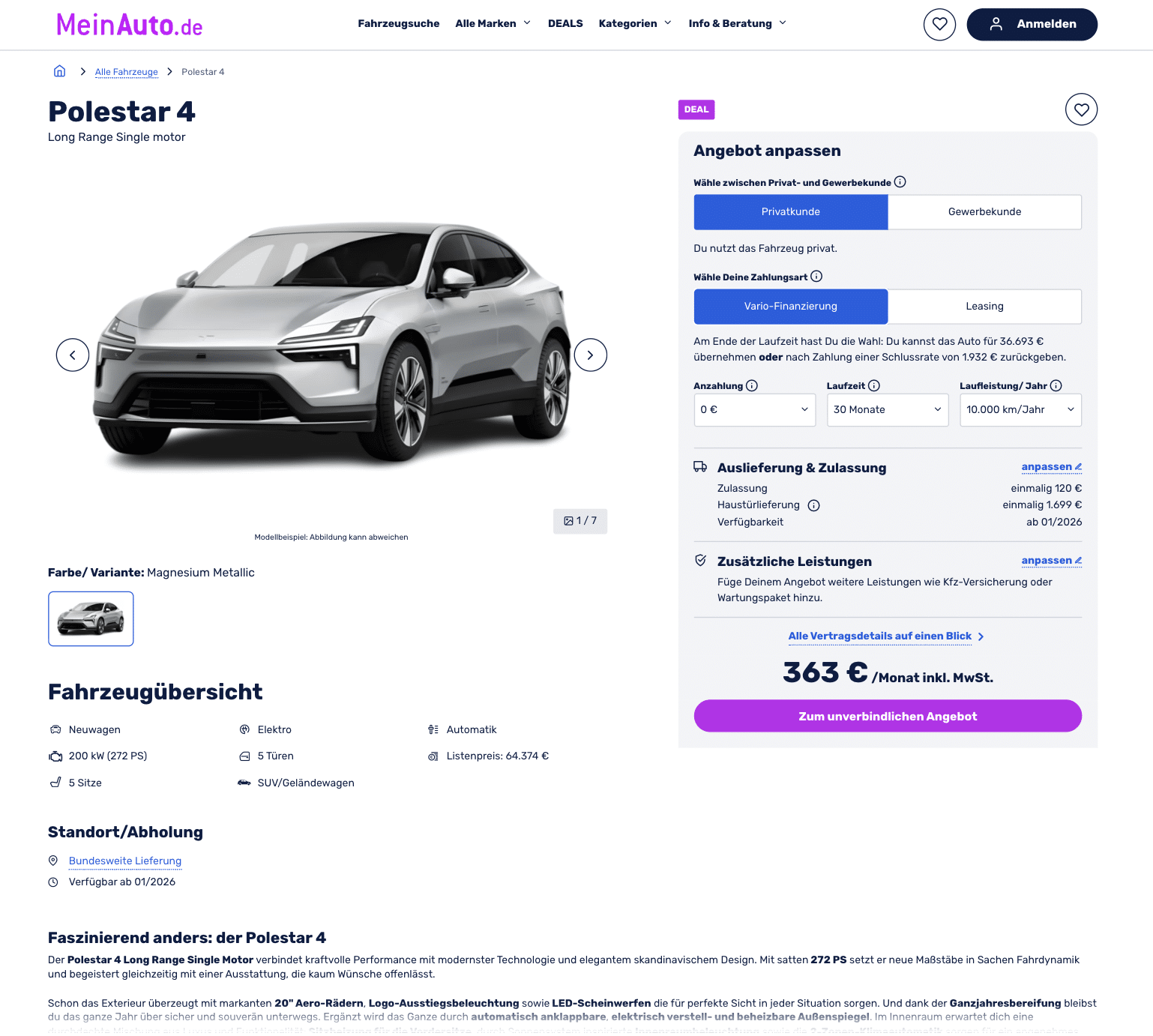Show next car image arrow
Viewport: 1153px width, 1036px height.
click(590, 355)
